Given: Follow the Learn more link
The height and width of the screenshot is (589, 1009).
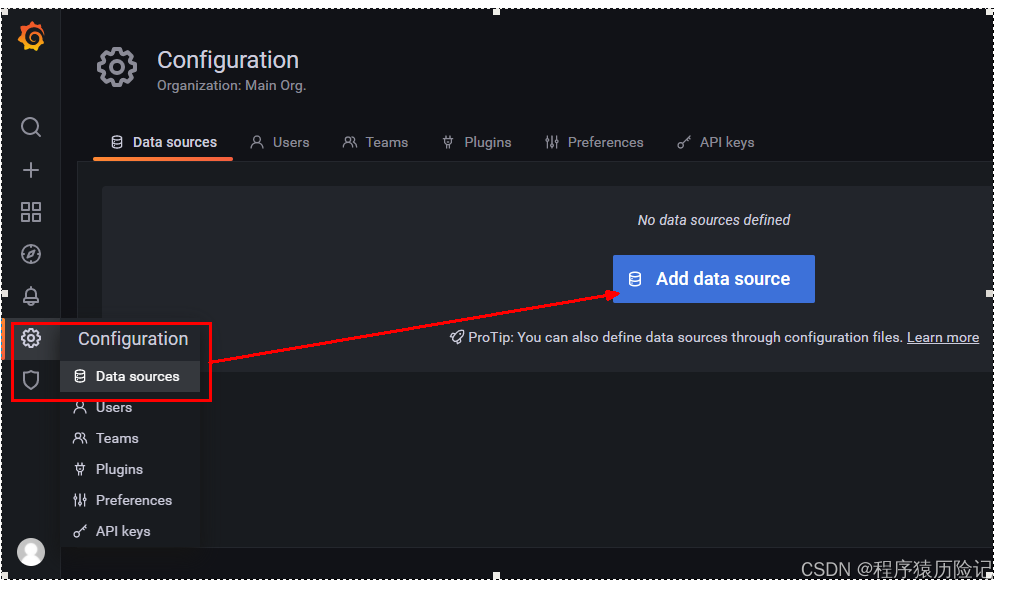Looking at the screenshot, I should pyautogui.click(x=943, y=337).
